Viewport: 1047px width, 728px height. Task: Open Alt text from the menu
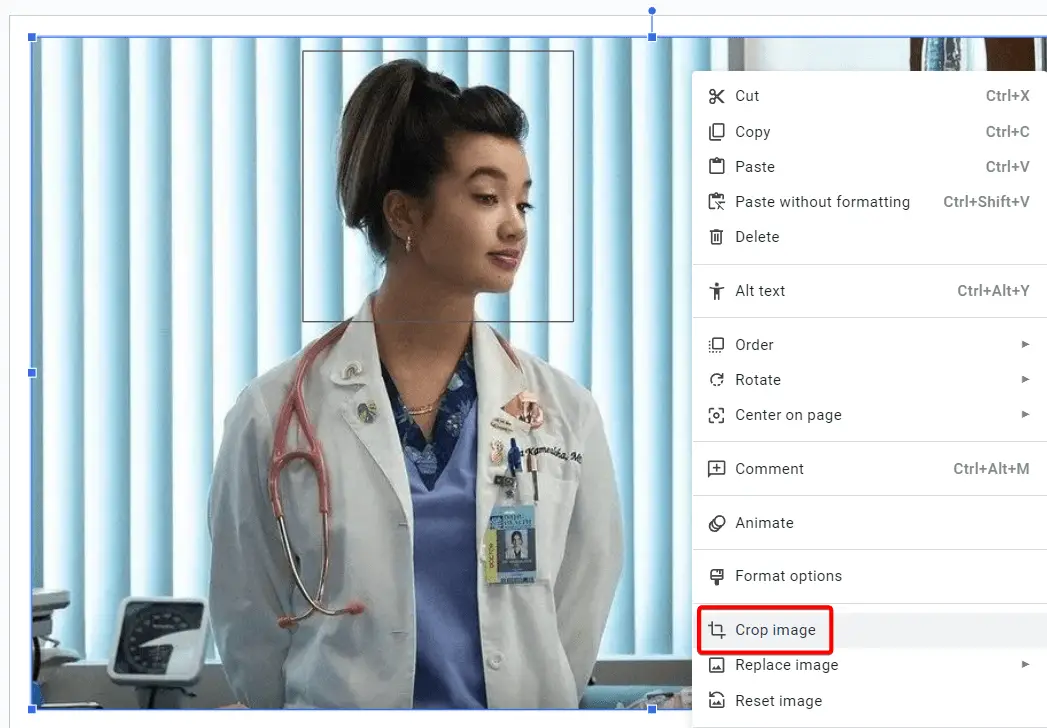point(869,291)
